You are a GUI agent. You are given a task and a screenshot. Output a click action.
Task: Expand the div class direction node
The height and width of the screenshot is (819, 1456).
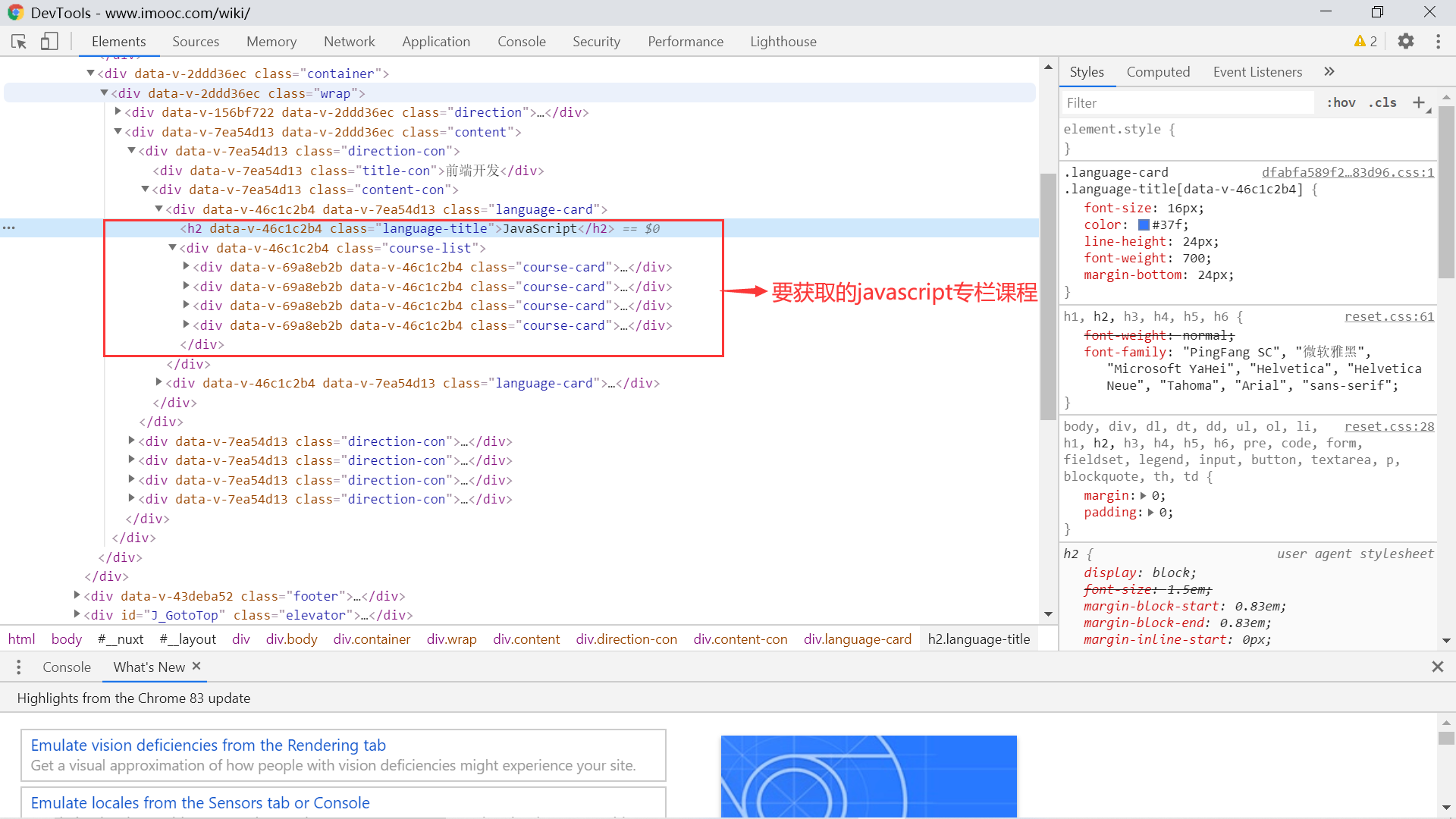[x=118, y=111]
